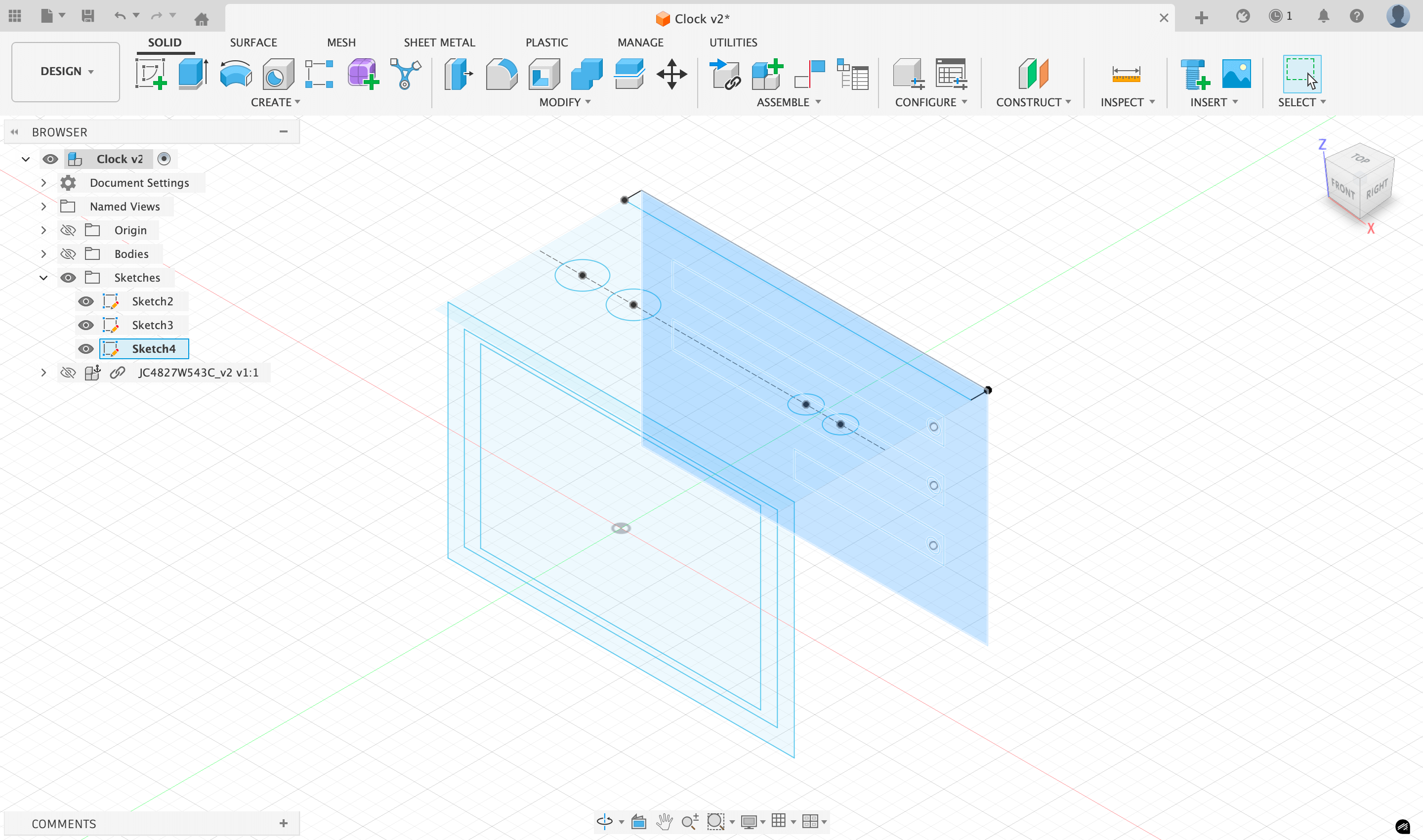Switch to the SURFACE tab

click(x=253, y=42)
